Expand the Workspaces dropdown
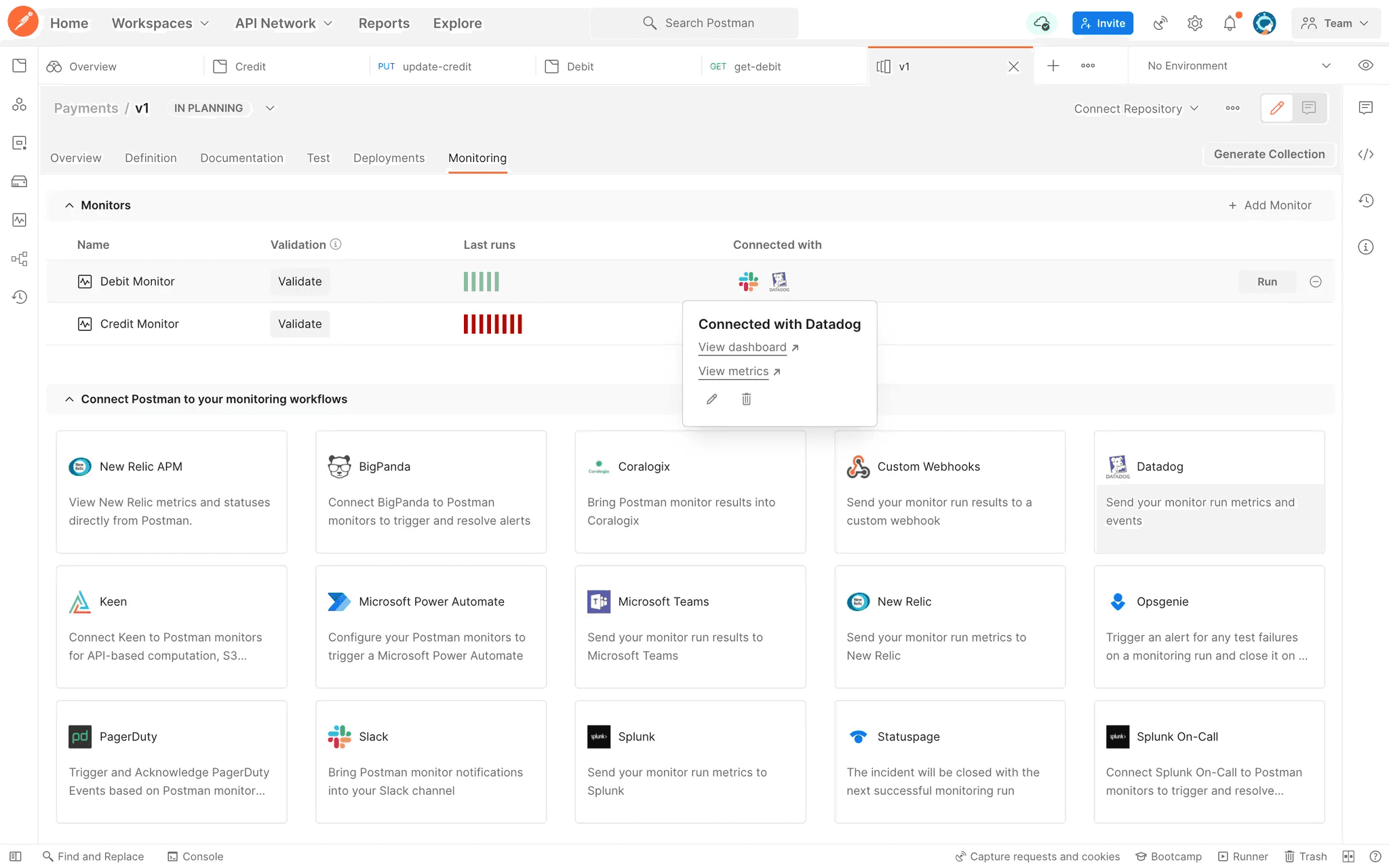Viewport: 1389px width, 868px height. (x=160, y=23)
